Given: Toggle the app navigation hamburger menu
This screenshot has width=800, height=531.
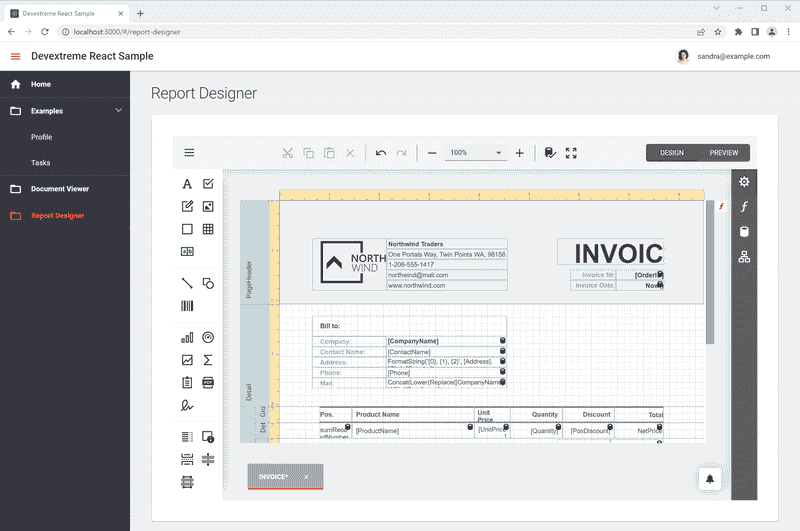Looking at the screenshot, I should (x=15, y=57).
